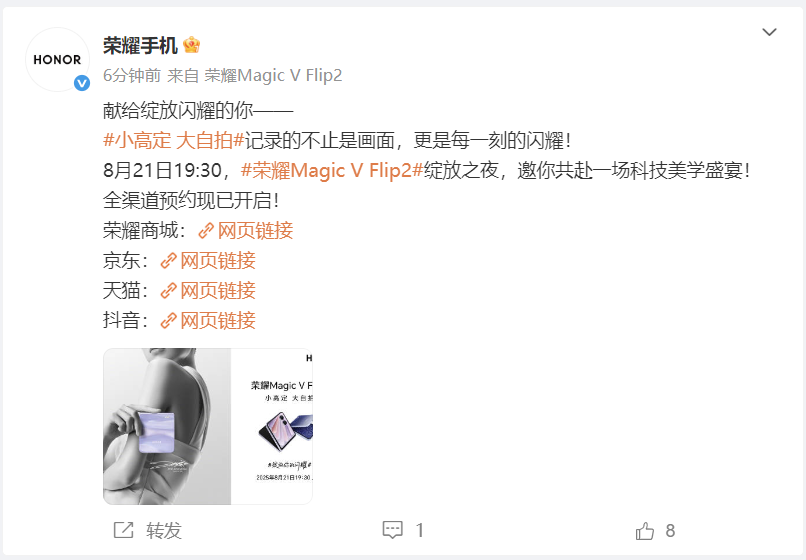This screenshot has height=560, width=806.
Task: Click the blue verified V badge
Action: pyautogui.click(x=82, y=83)
